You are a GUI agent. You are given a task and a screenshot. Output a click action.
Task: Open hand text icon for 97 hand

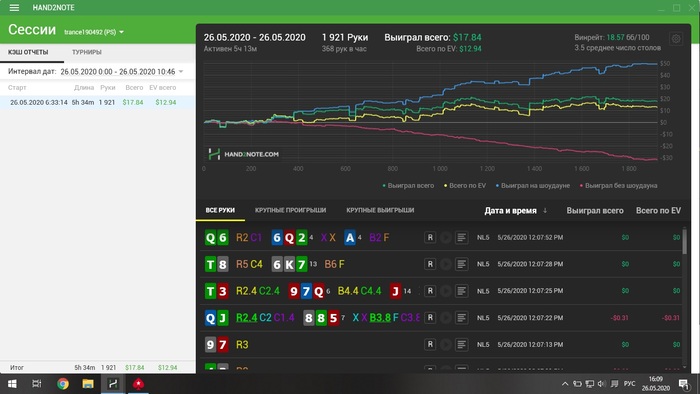pyautogui.click(x=462, y=344)
